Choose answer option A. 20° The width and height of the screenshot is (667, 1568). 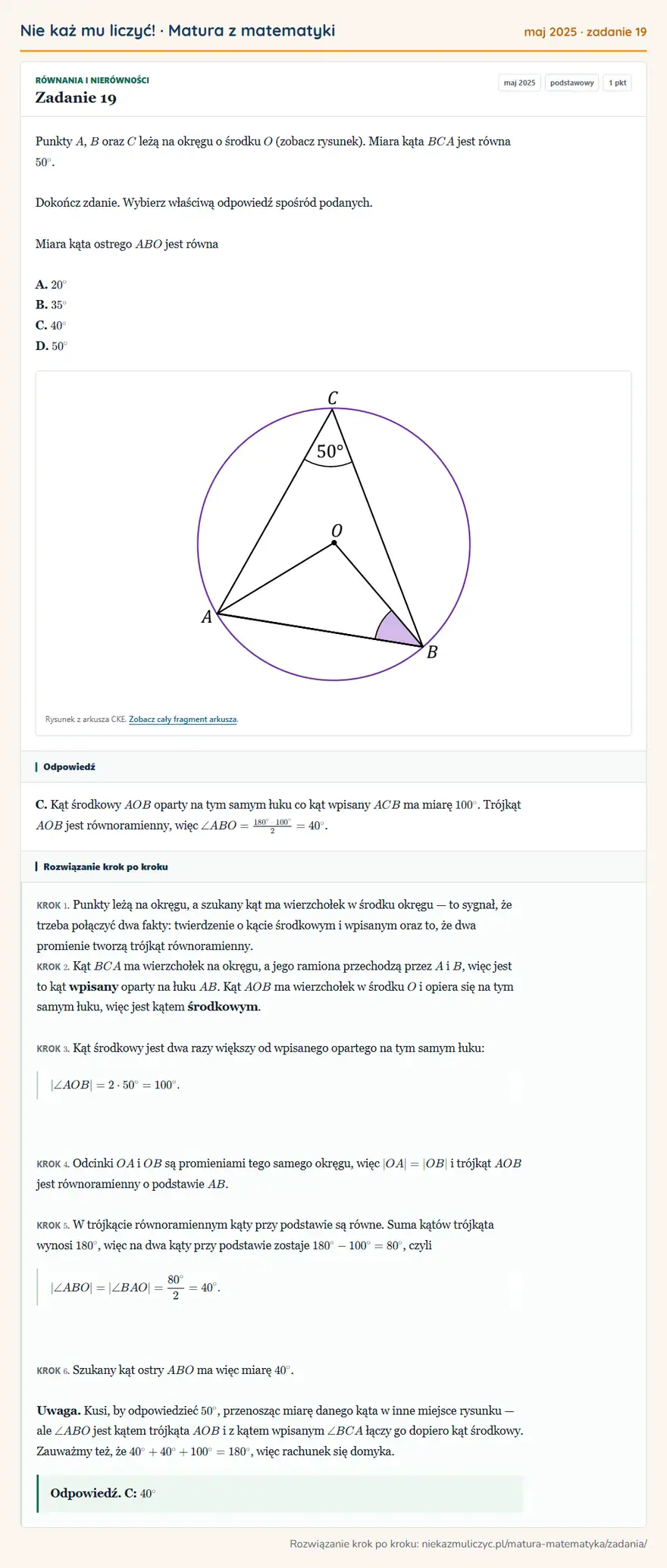[x=51, y=285]
